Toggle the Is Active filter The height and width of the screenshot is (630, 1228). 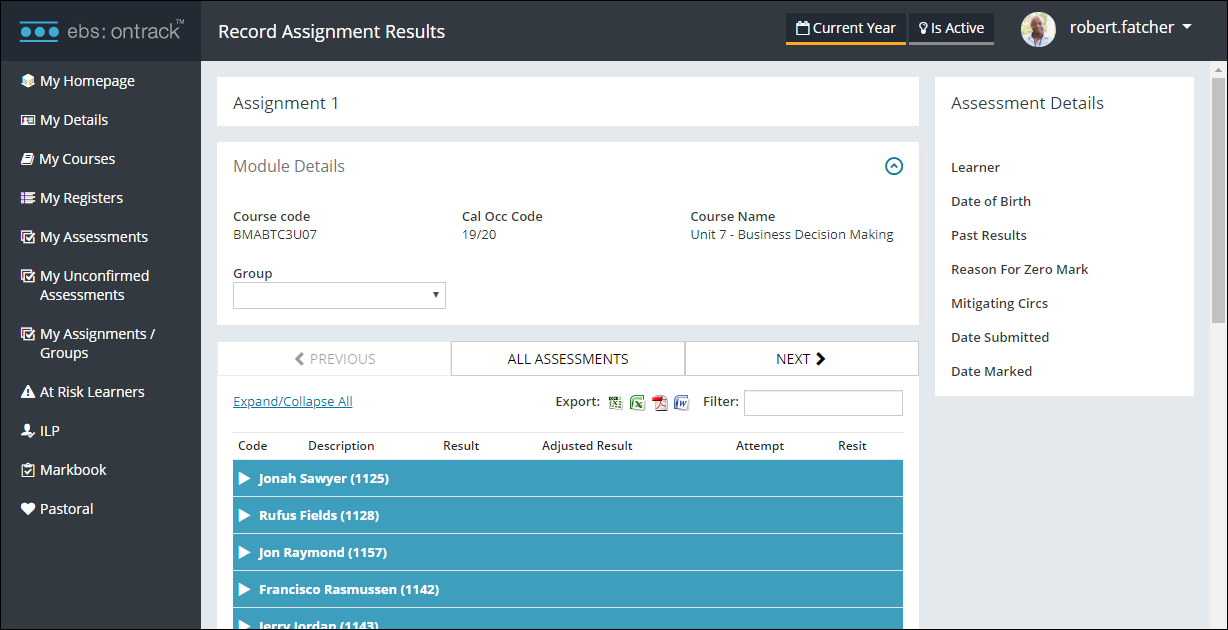tap(950, 28)
